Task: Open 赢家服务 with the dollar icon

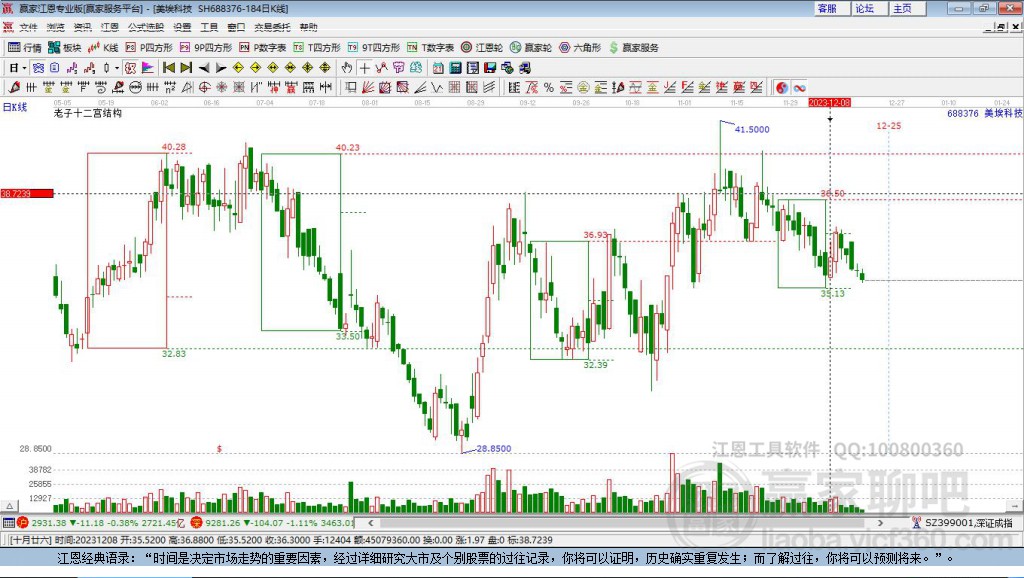Action: coord(633,48)
